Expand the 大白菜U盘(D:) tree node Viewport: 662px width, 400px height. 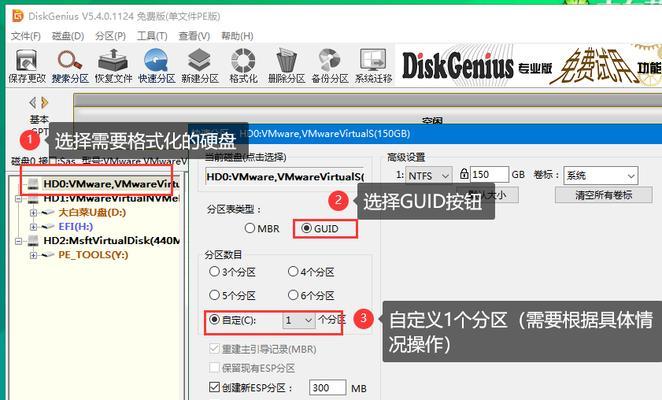[x=33, y=212]
